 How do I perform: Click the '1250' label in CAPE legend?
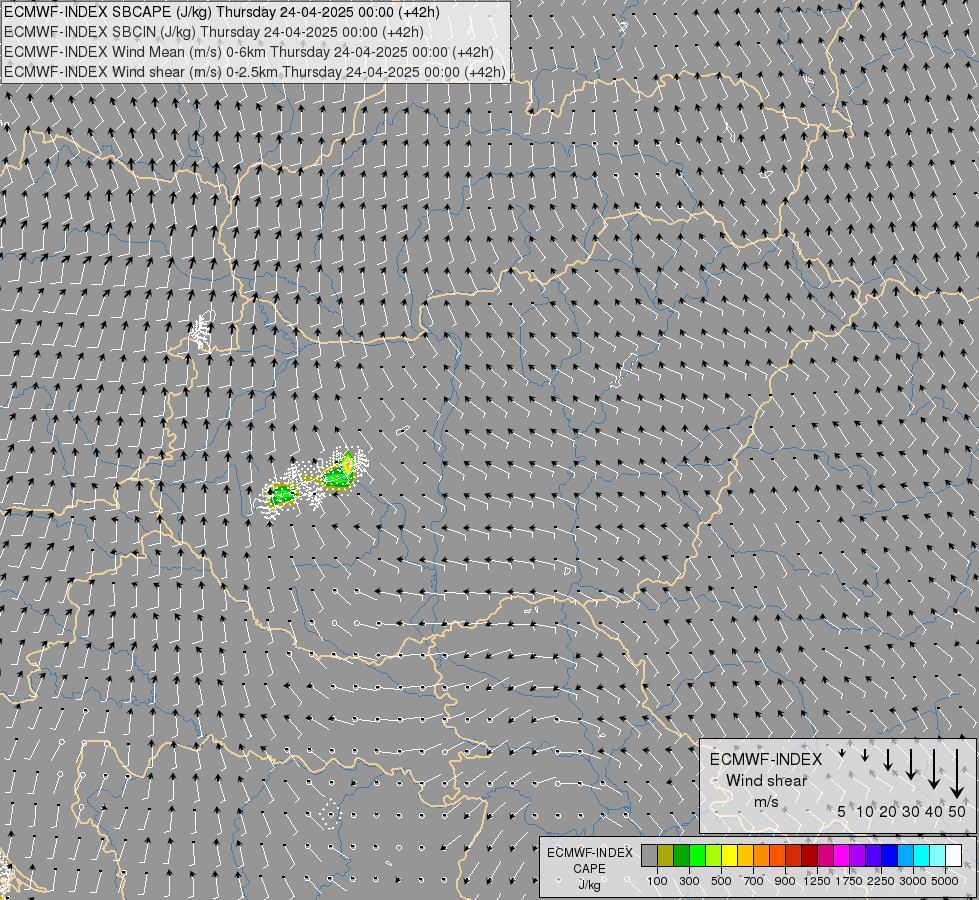(817, 881)
